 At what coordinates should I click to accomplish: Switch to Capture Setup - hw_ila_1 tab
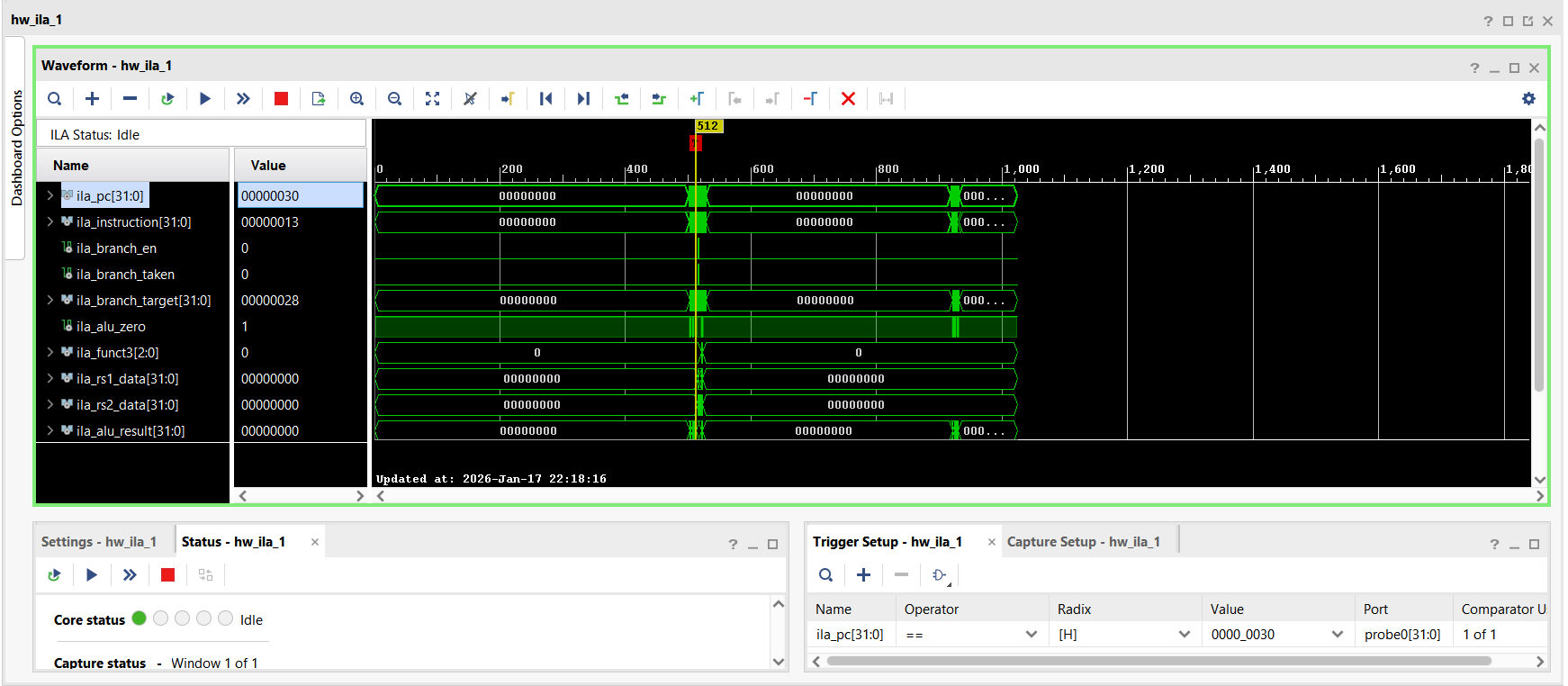pos(1084,542)
